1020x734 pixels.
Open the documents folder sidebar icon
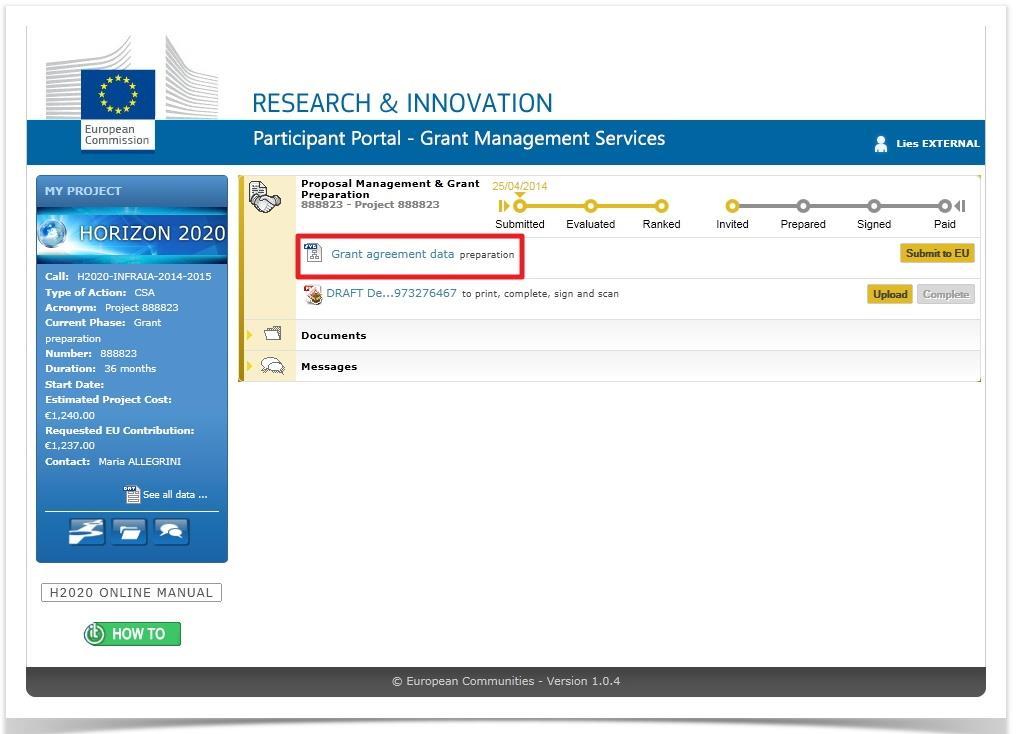pos(129,531)
